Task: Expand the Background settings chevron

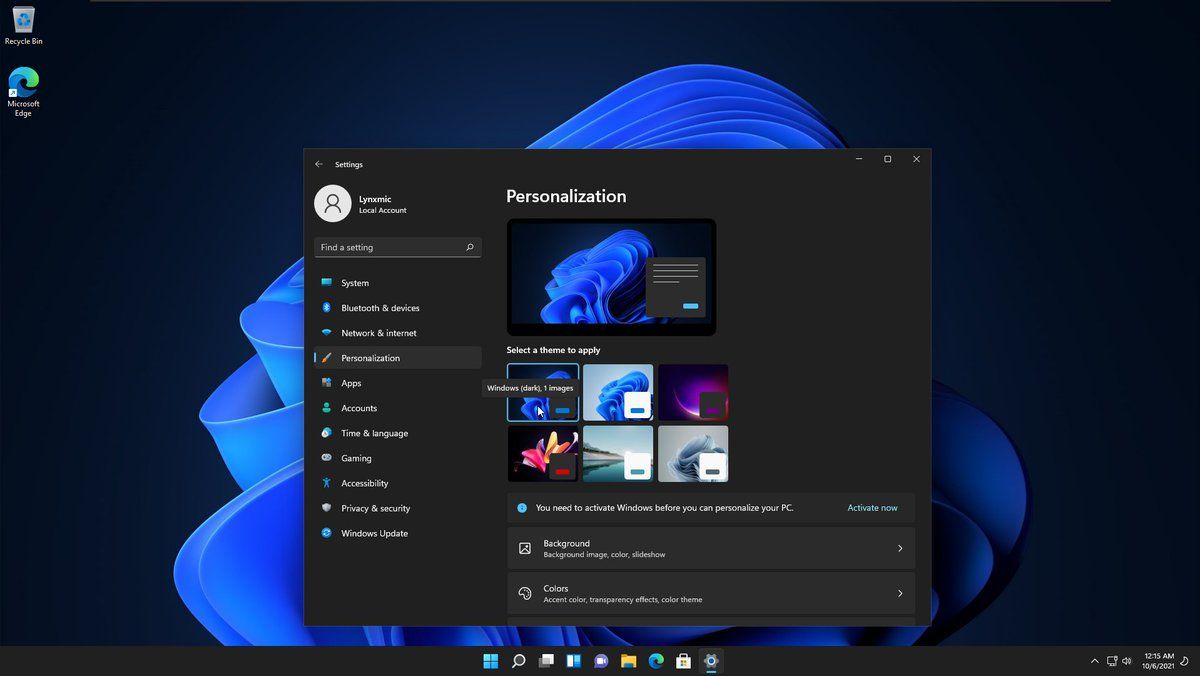Action: pyautogui.click(x=899, y=548)
